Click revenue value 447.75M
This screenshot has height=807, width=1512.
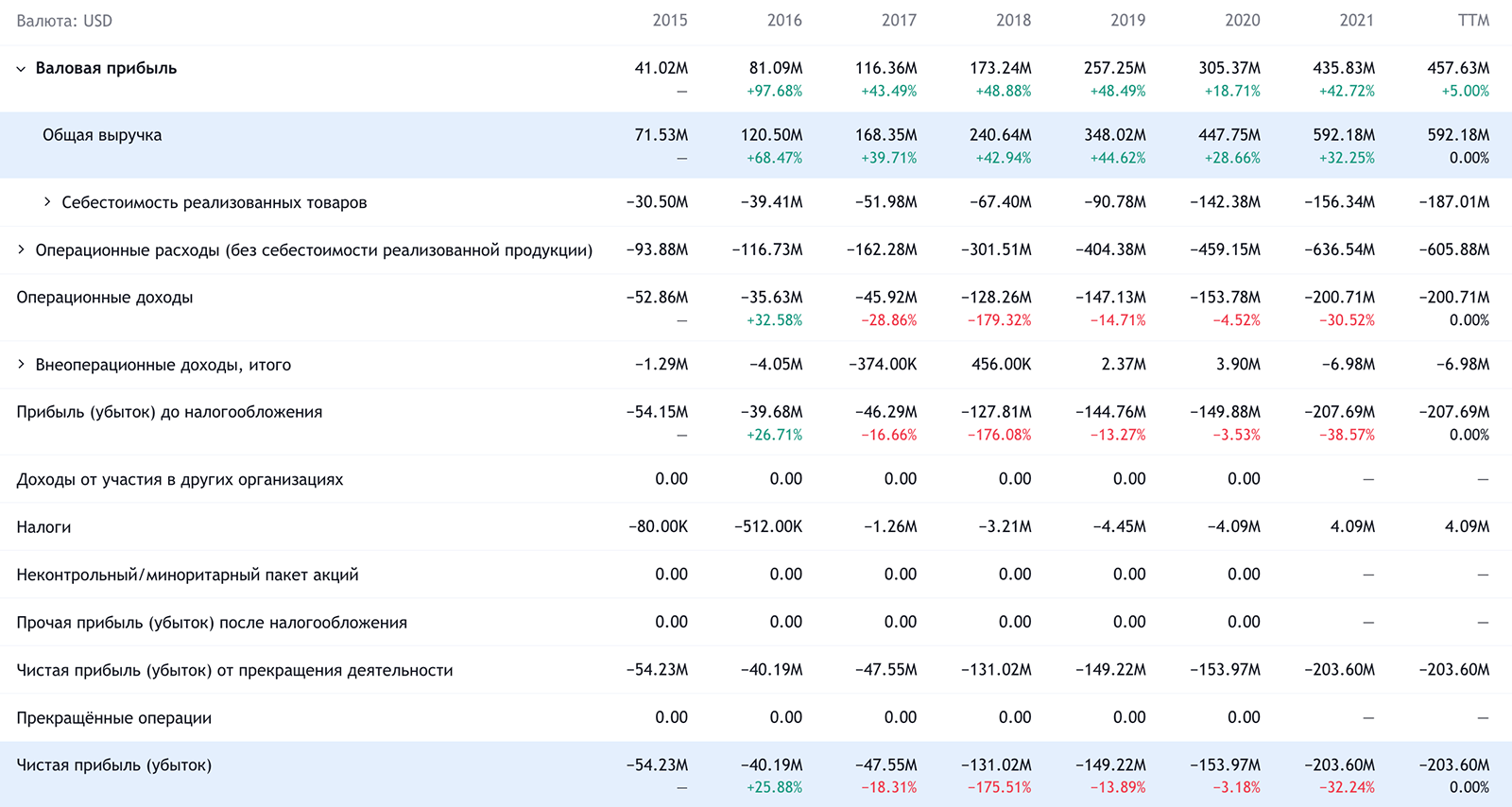(x=1229, y=135)
